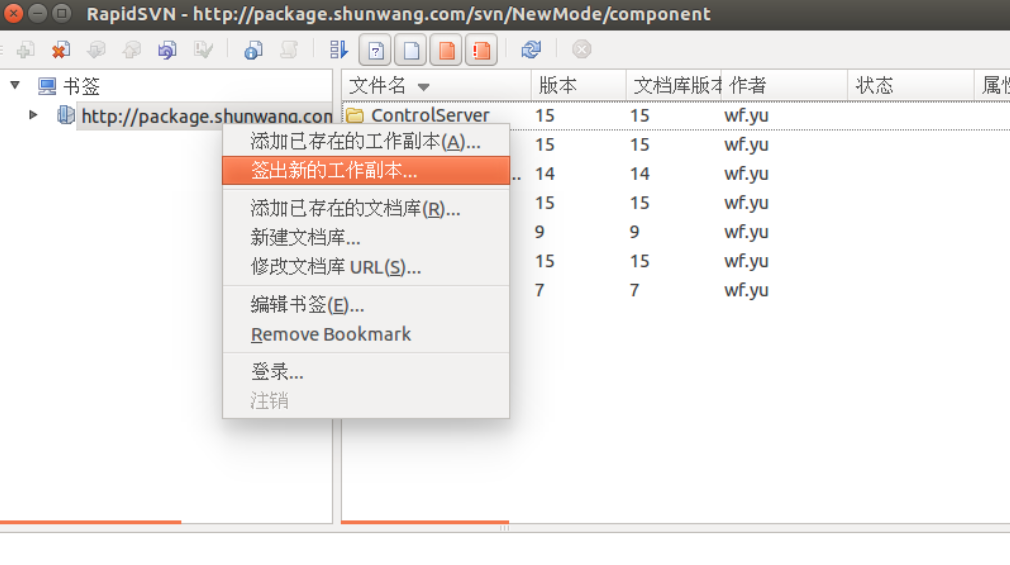This screenshot has width=1010, height=565.
Task: Click the 14 cell in 文档库版本 column
Action: (x=640, y=174)
